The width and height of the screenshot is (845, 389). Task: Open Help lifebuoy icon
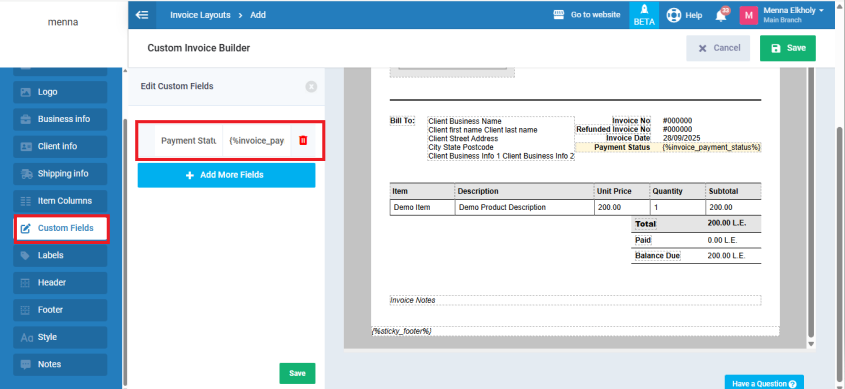[x=674, y=15]
